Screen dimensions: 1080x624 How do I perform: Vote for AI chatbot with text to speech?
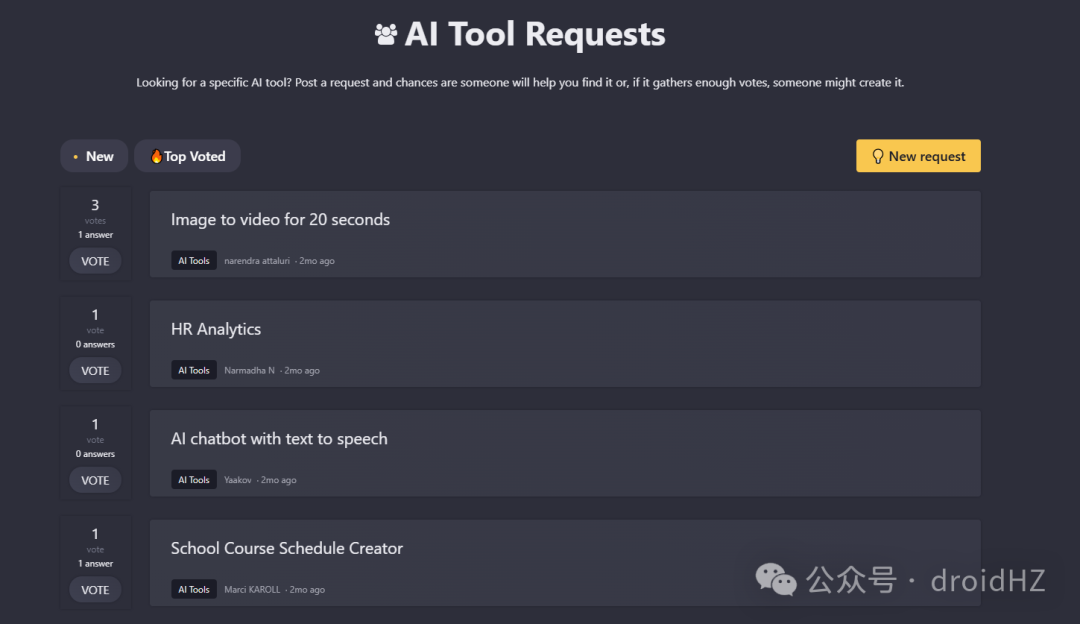click(x=95, y=480)
